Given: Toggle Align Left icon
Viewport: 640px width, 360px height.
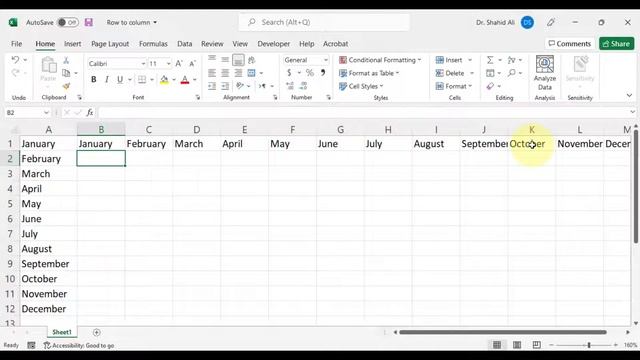Looking at the screenshot, I should click(x=212, y=73).
